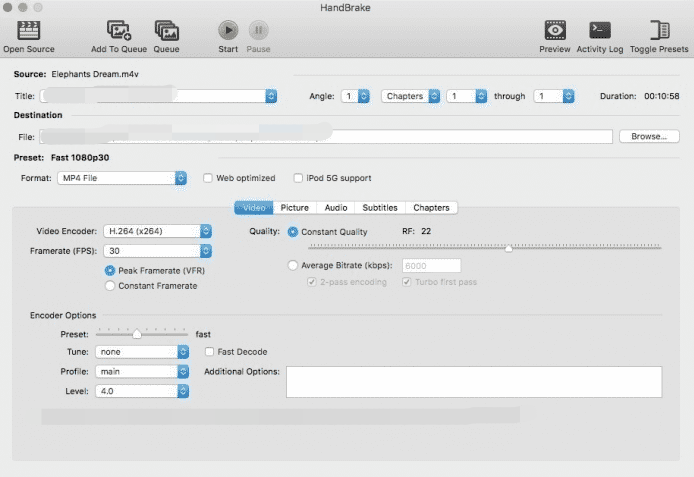Switch to the Picture tab

click(295, 208)
